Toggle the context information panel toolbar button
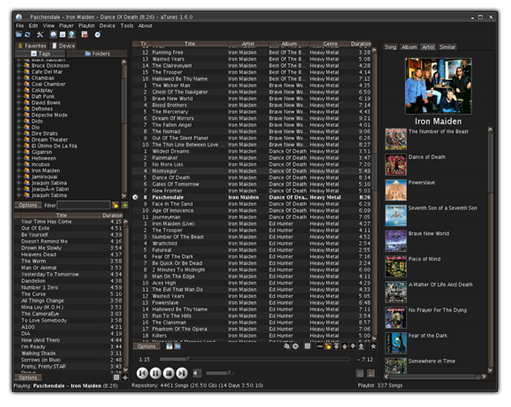511x407 pixels. [71, 35]
